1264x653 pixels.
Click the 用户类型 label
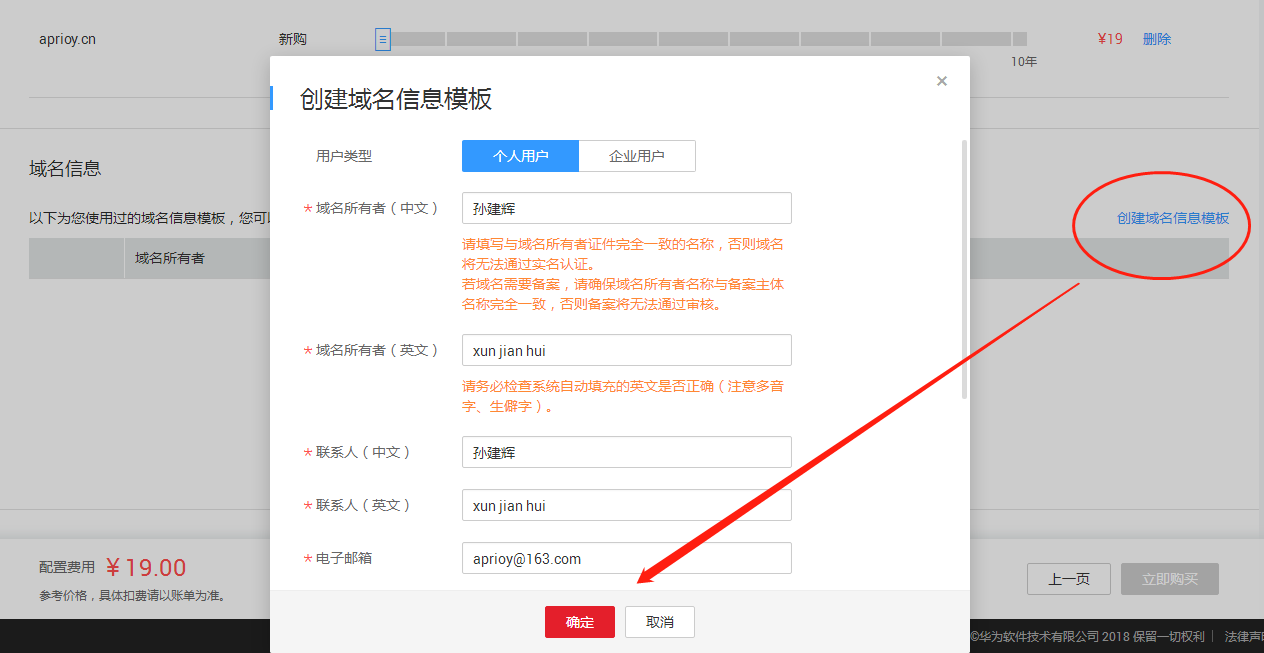[344, 156]
